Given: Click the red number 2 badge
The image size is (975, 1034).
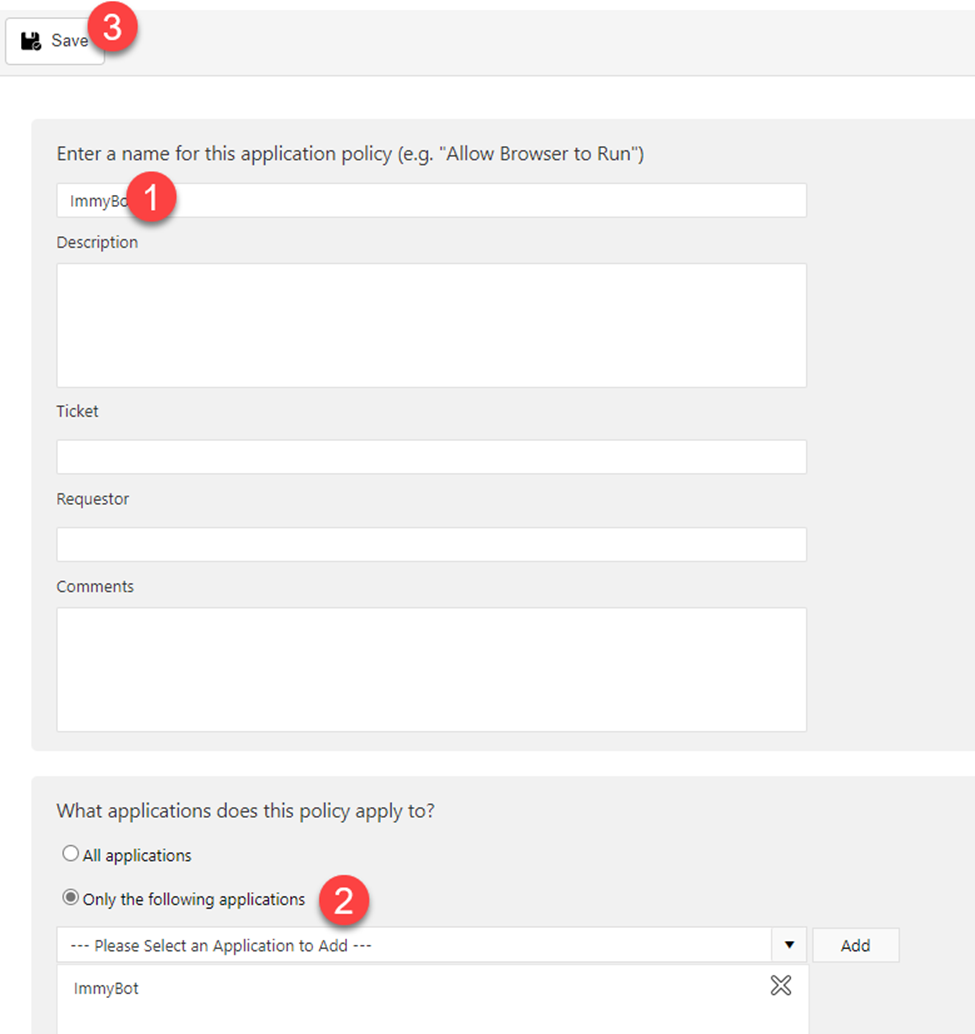Looking at the screenshot, I should pyautogui.click(x=344, y=900).
